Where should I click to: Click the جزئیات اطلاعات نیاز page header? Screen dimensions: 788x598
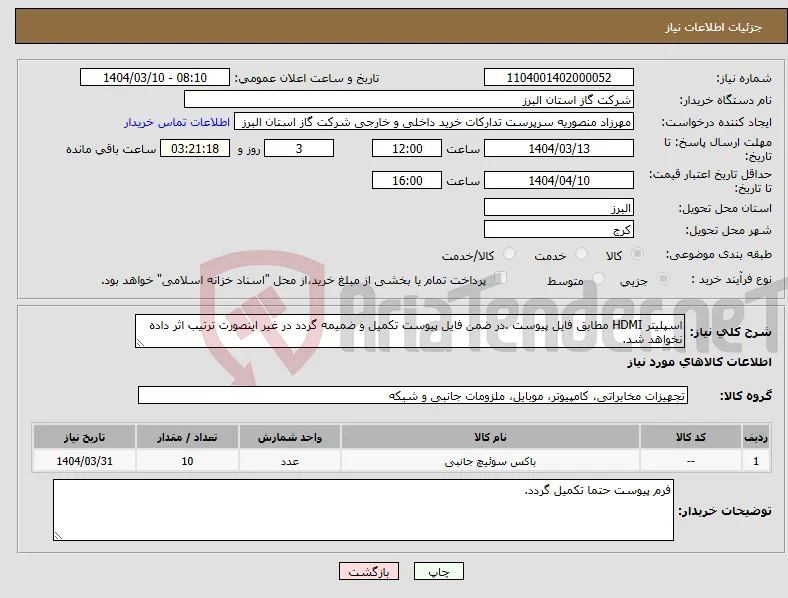[714, 27]
